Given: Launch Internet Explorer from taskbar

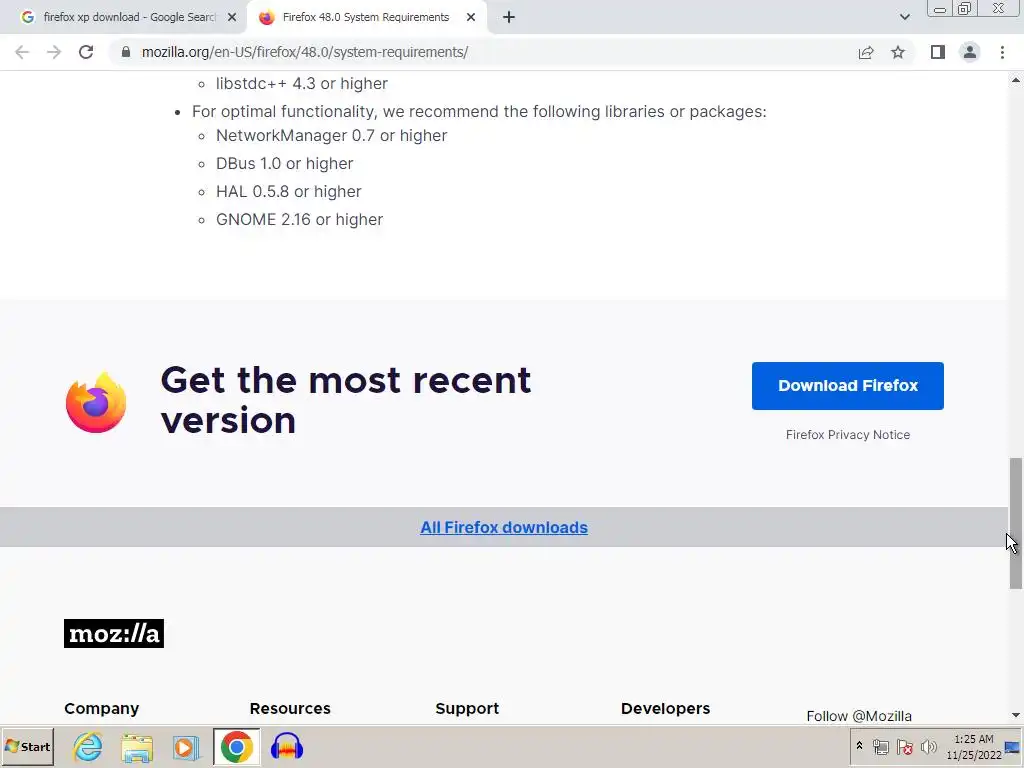Looking at the screenshot, I should pyautogui.click(x=88, y=747).
